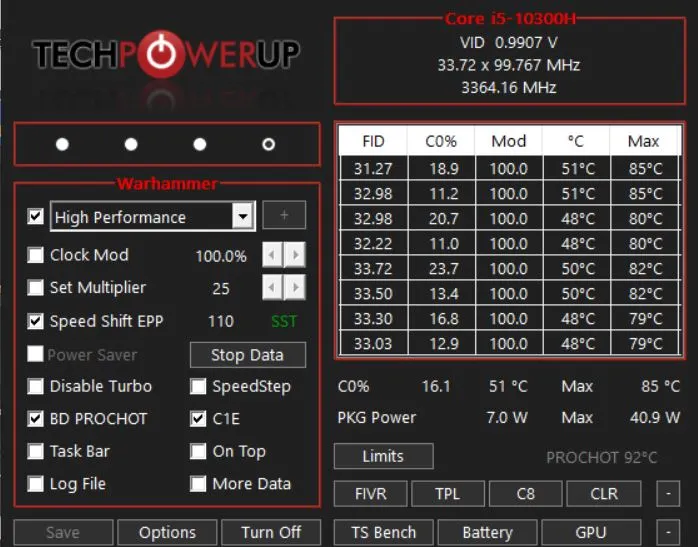Enable the Task Bar checkbox
This screenshot has height=547, width=698.
pos(35,451)
